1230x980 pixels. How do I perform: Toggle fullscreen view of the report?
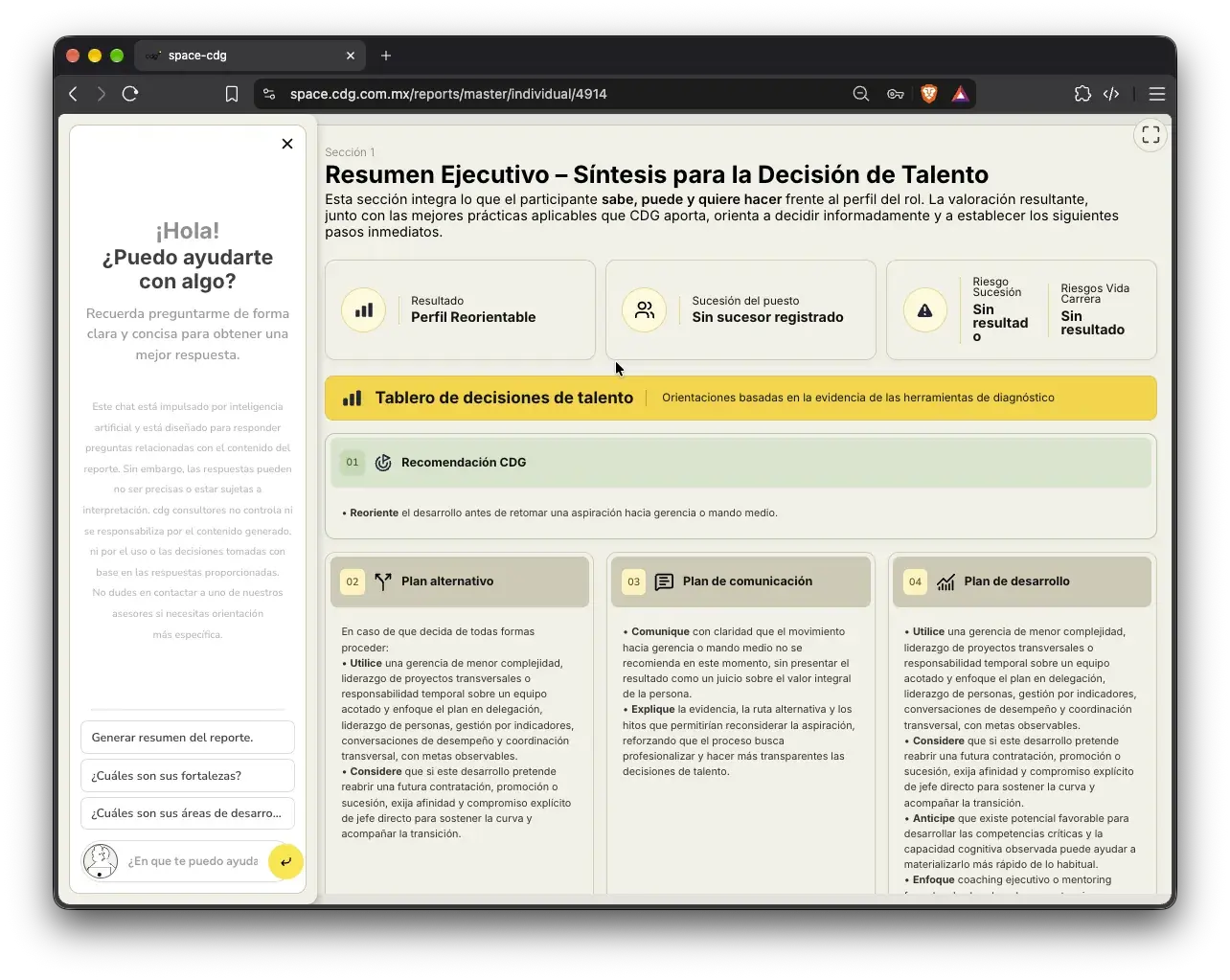click(1150, 135)
